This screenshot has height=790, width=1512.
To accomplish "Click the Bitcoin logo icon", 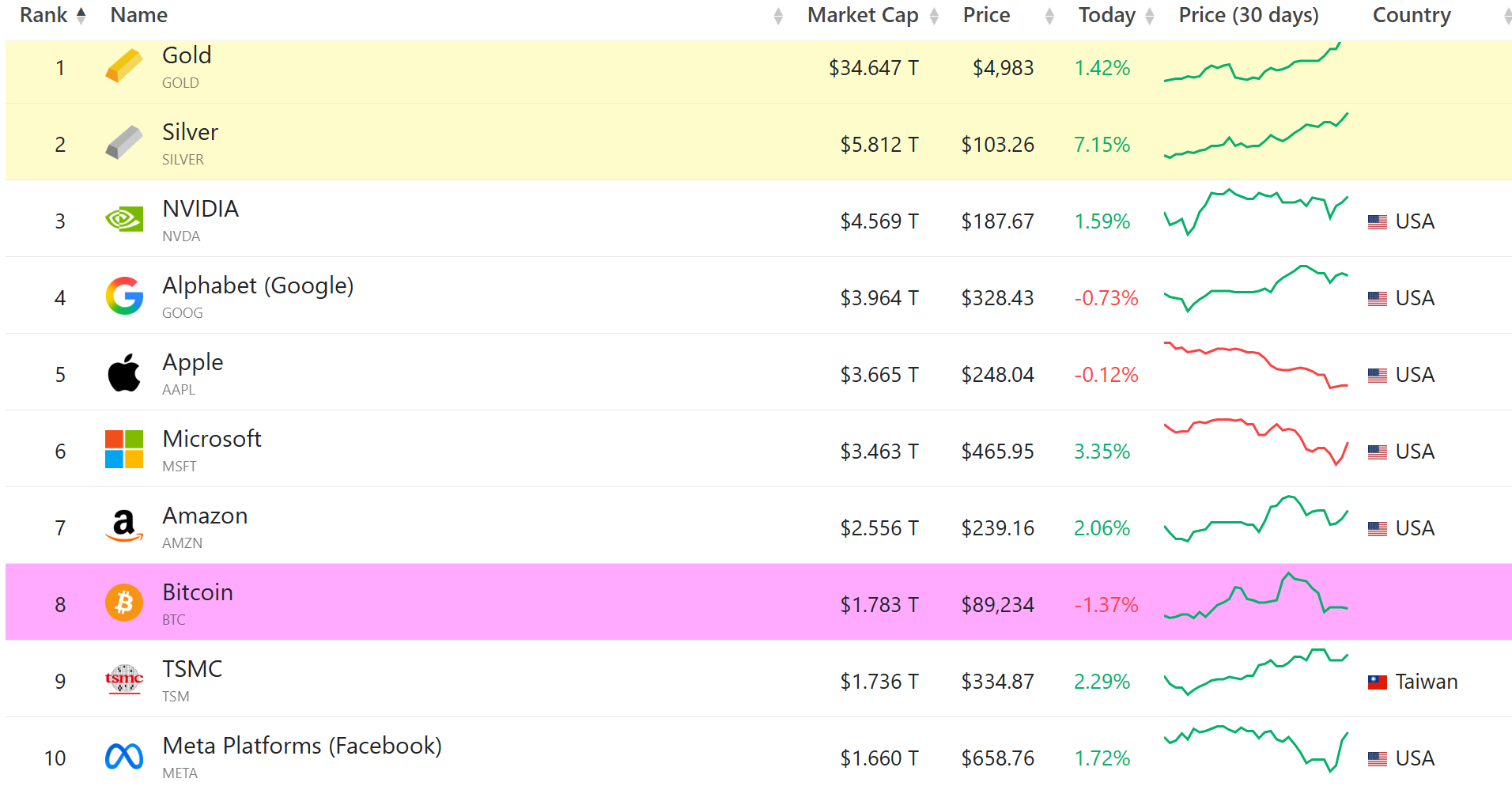I will click(124, 603).
